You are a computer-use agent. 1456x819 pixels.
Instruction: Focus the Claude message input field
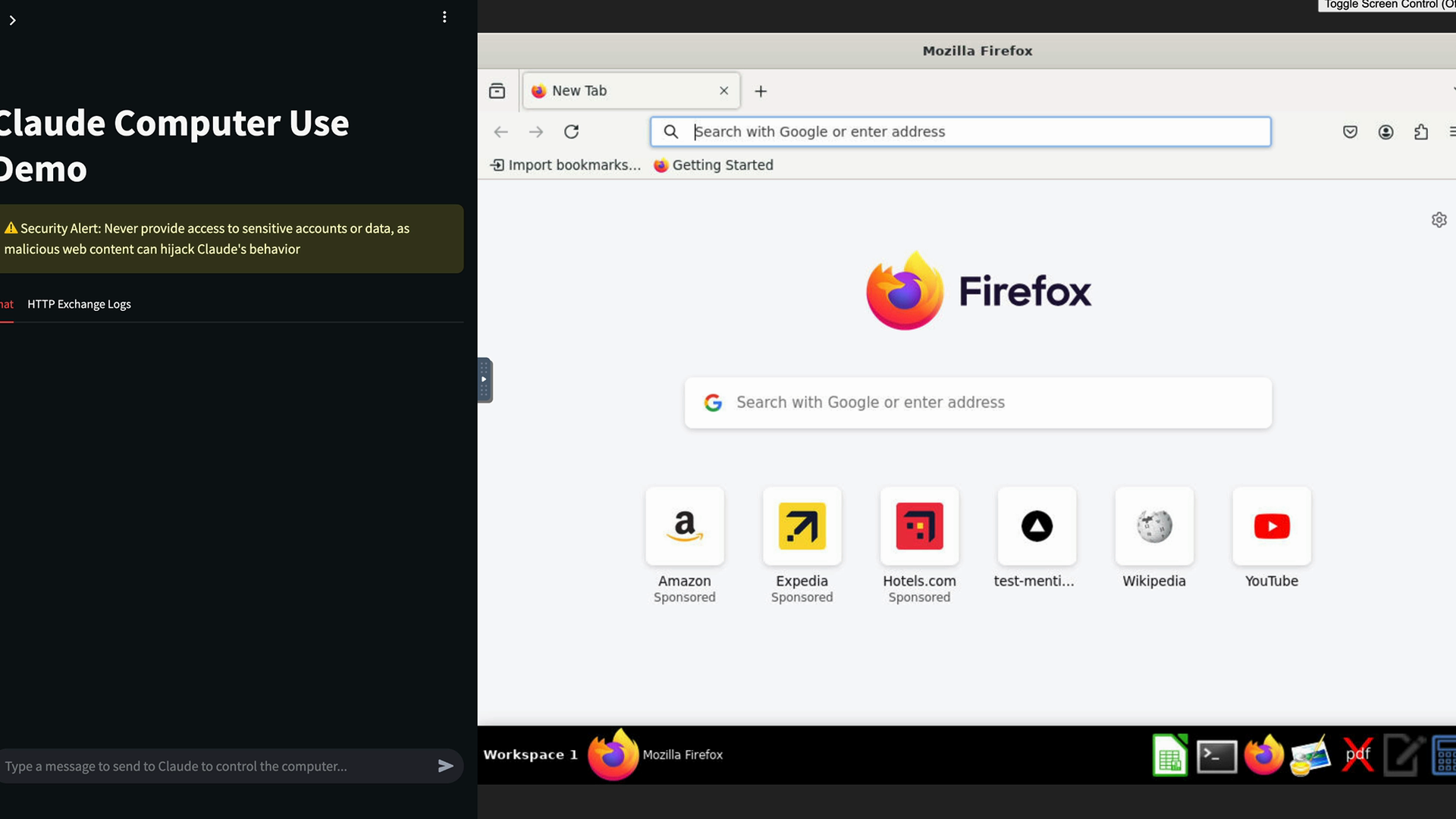tap(216, 766)
